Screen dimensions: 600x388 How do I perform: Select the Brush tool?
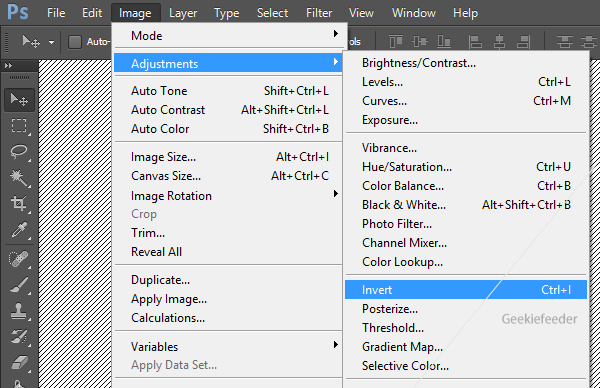tap(19, 285)
